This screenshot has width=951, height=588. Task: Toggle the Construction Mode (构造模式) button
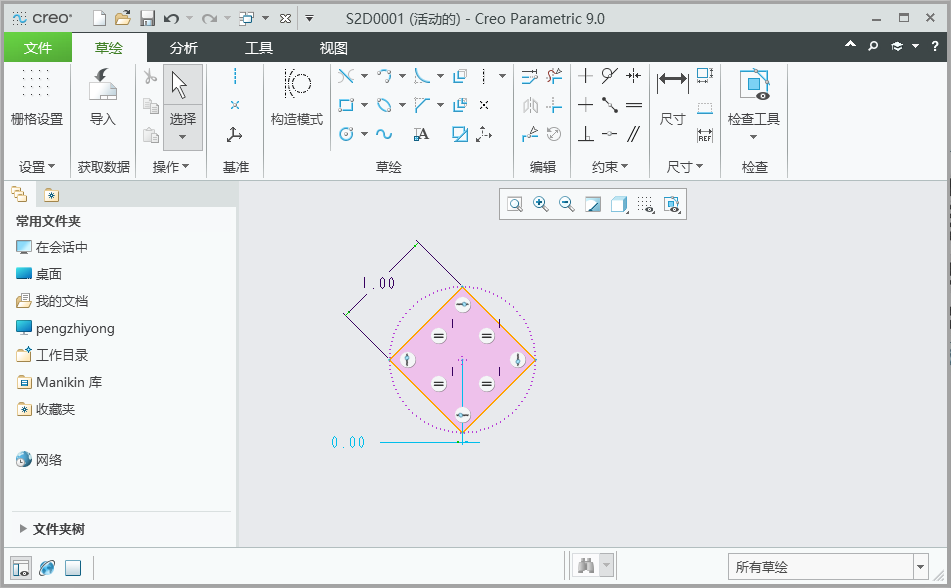point(297,97)
